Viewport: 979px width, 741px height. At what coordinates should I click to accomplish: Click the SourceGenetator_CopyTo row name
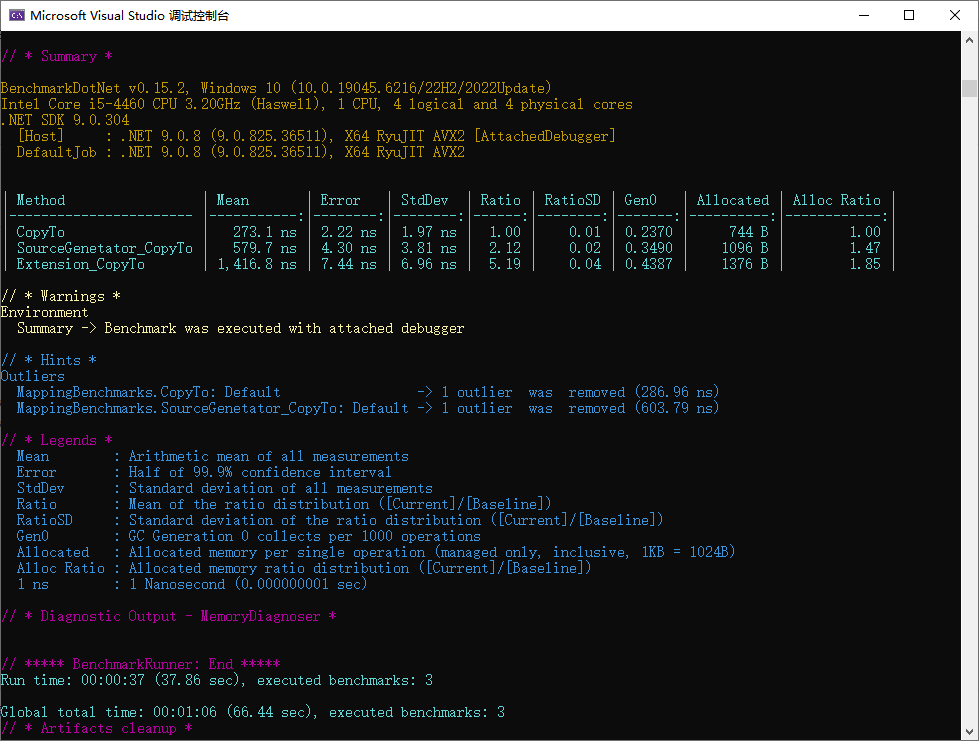(x=104, y=248)
